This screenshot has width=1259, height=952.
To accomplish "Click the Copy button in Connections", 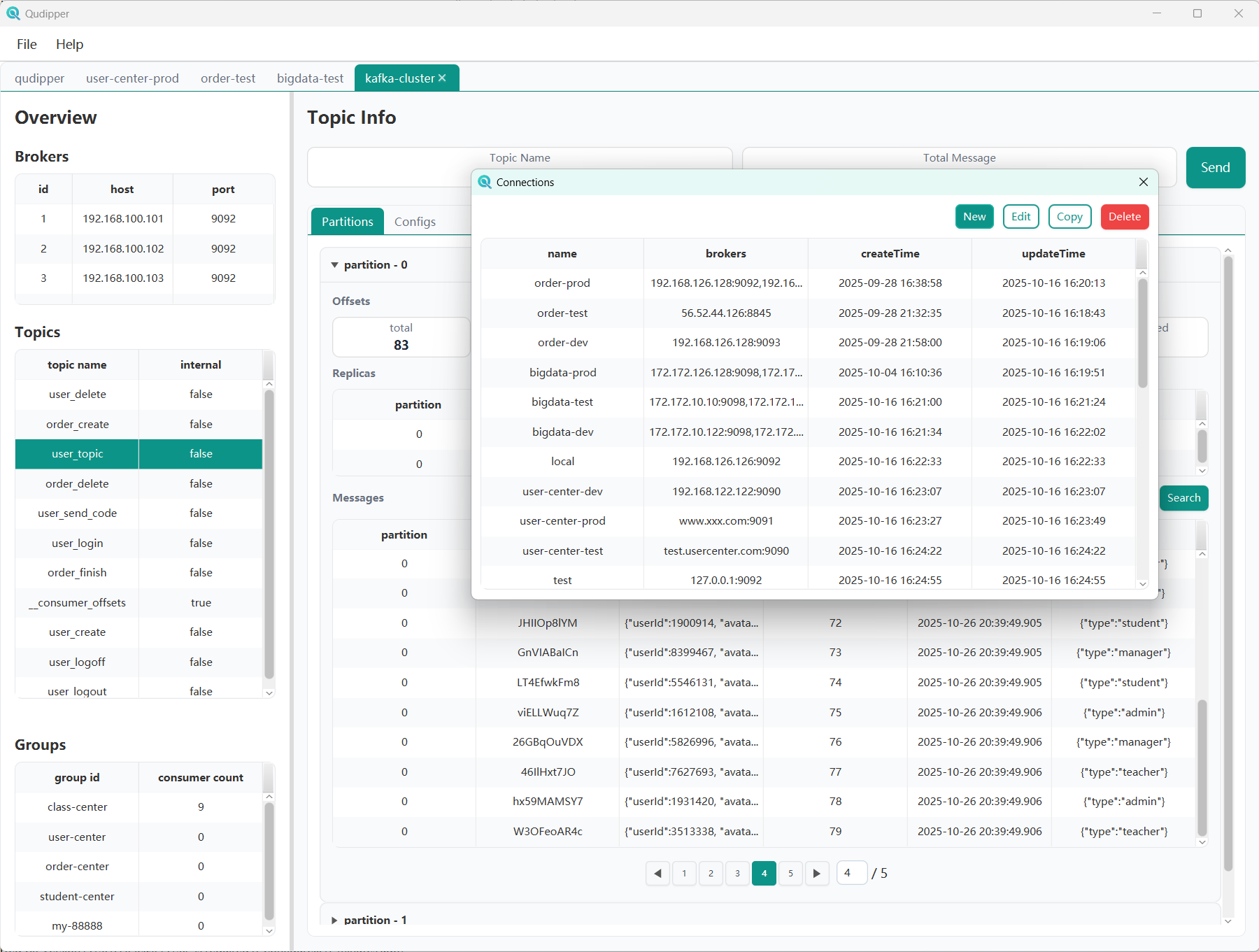I will [1069, 217].
